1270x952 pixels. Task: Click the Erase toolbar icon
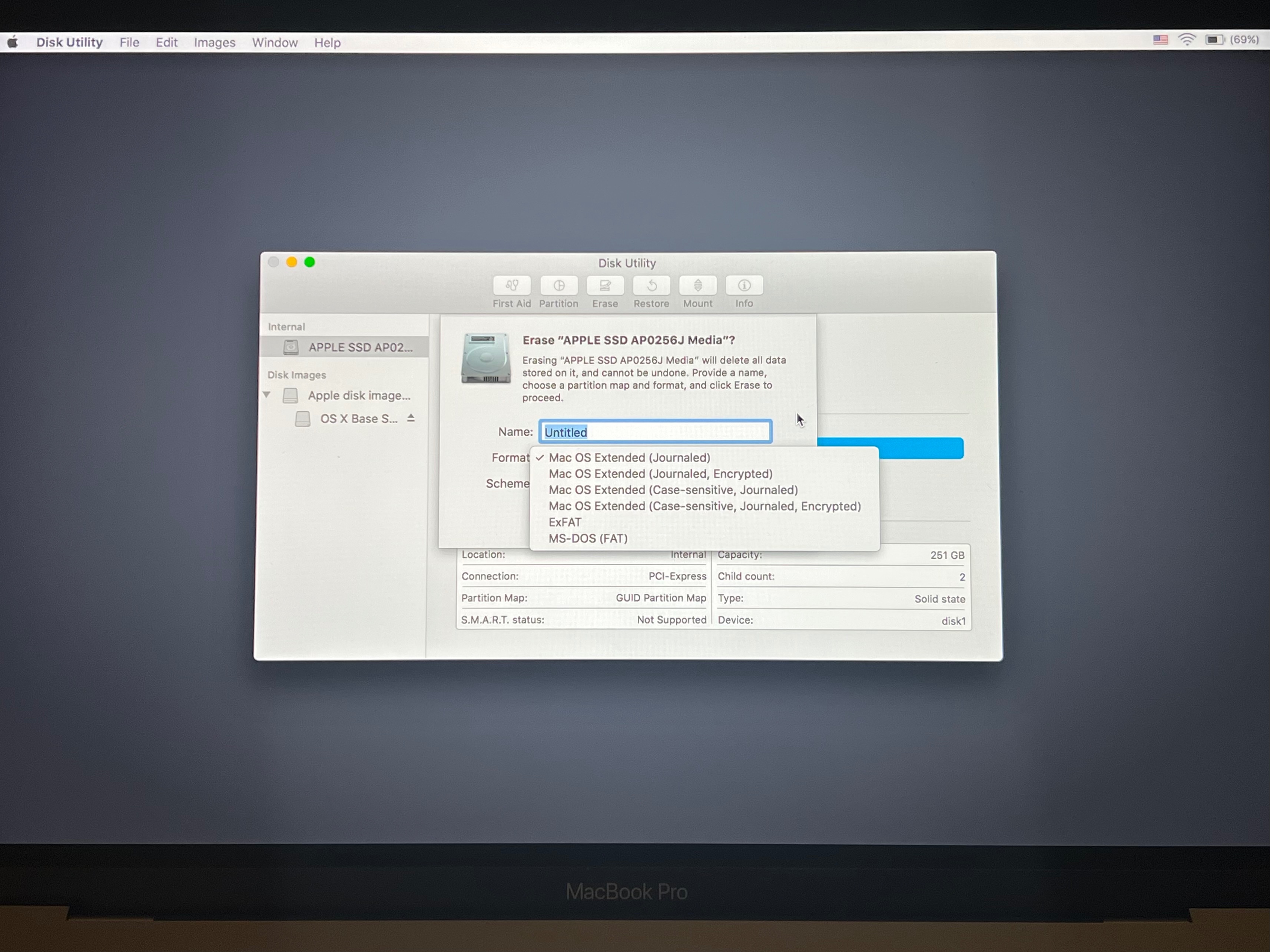point(605,286)
